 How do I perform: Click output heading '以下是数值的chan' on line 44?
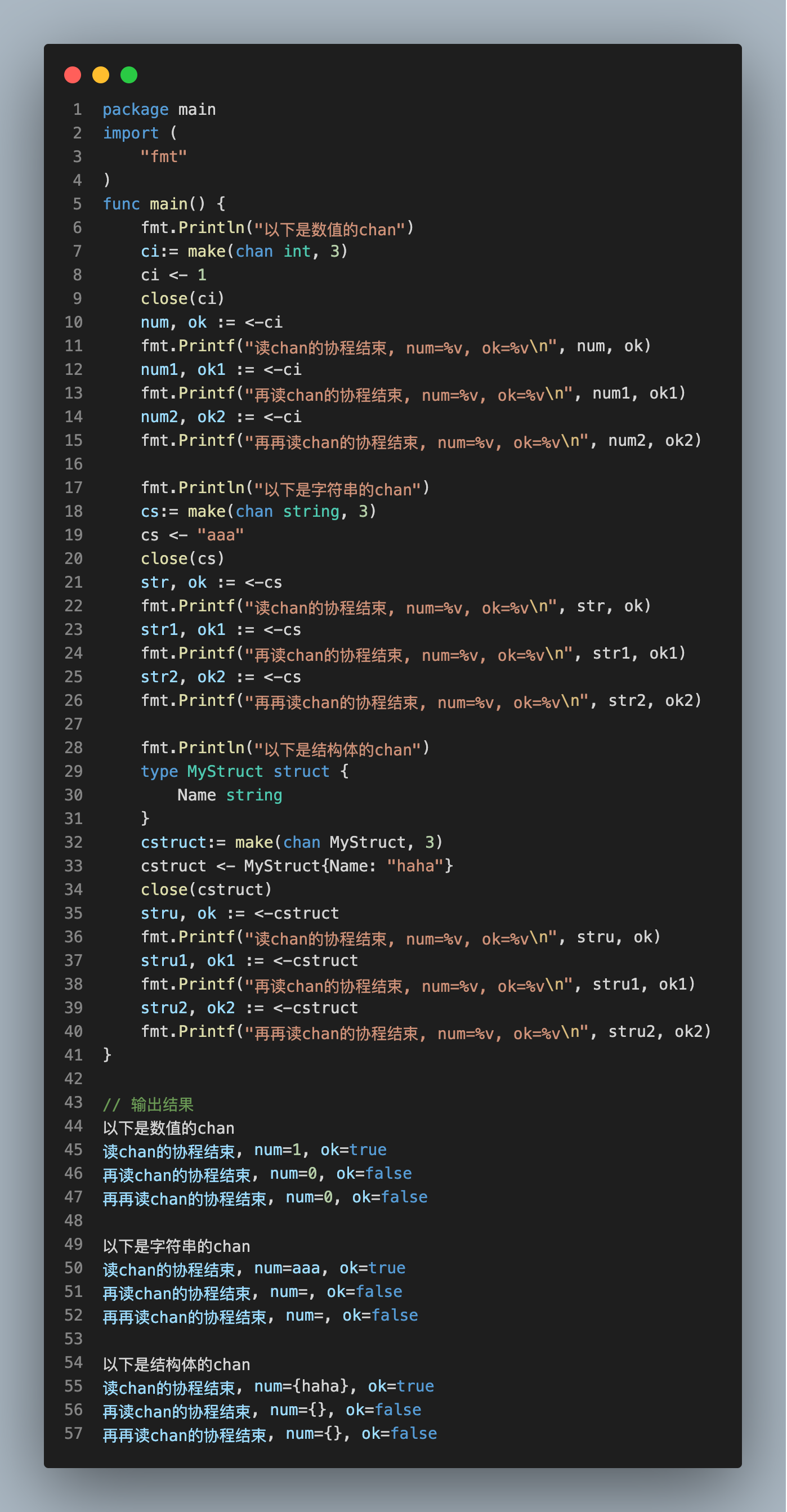coord(169,1128)
